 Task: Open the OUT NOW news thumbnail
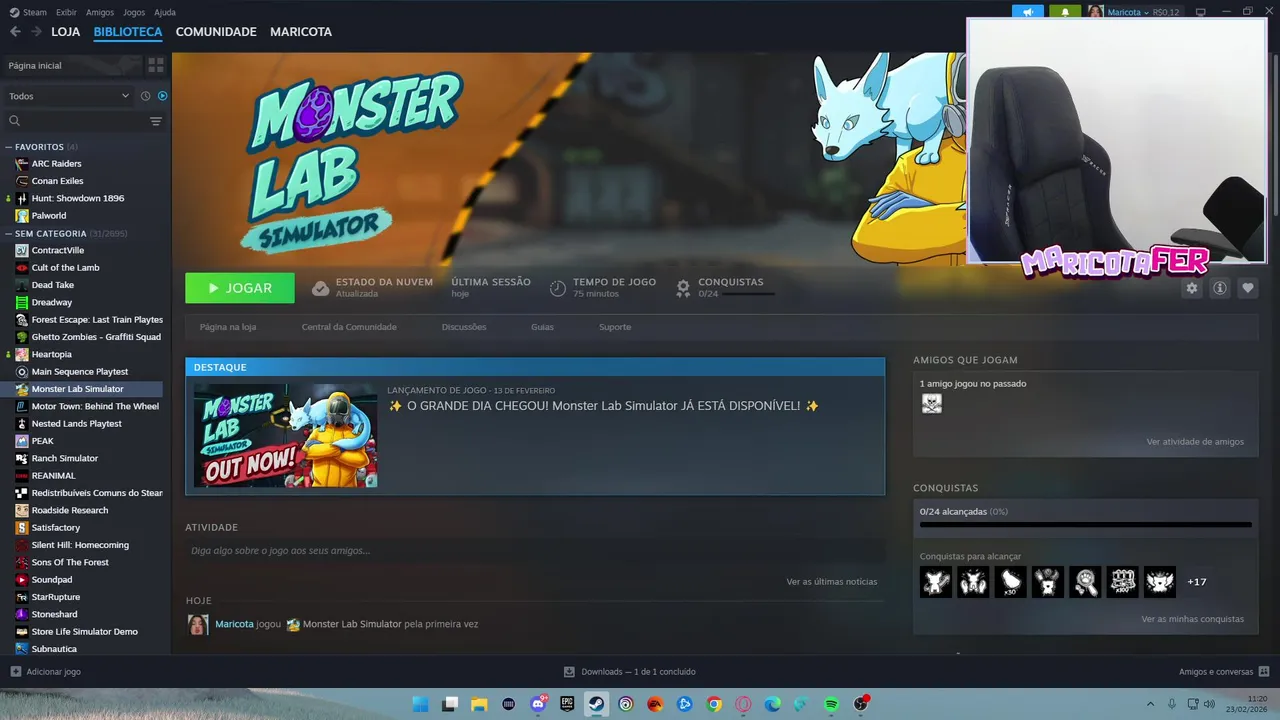(x=286, y=435)
